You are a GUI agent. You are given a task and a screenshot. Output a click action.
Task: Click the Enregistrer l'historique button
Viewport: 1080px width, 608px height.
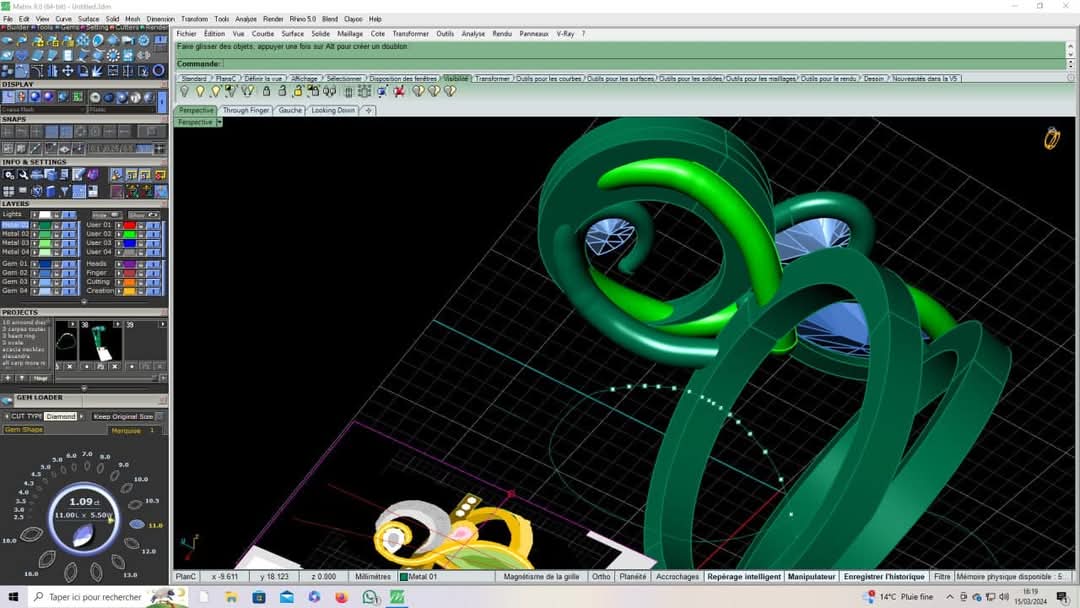[883, 577]
